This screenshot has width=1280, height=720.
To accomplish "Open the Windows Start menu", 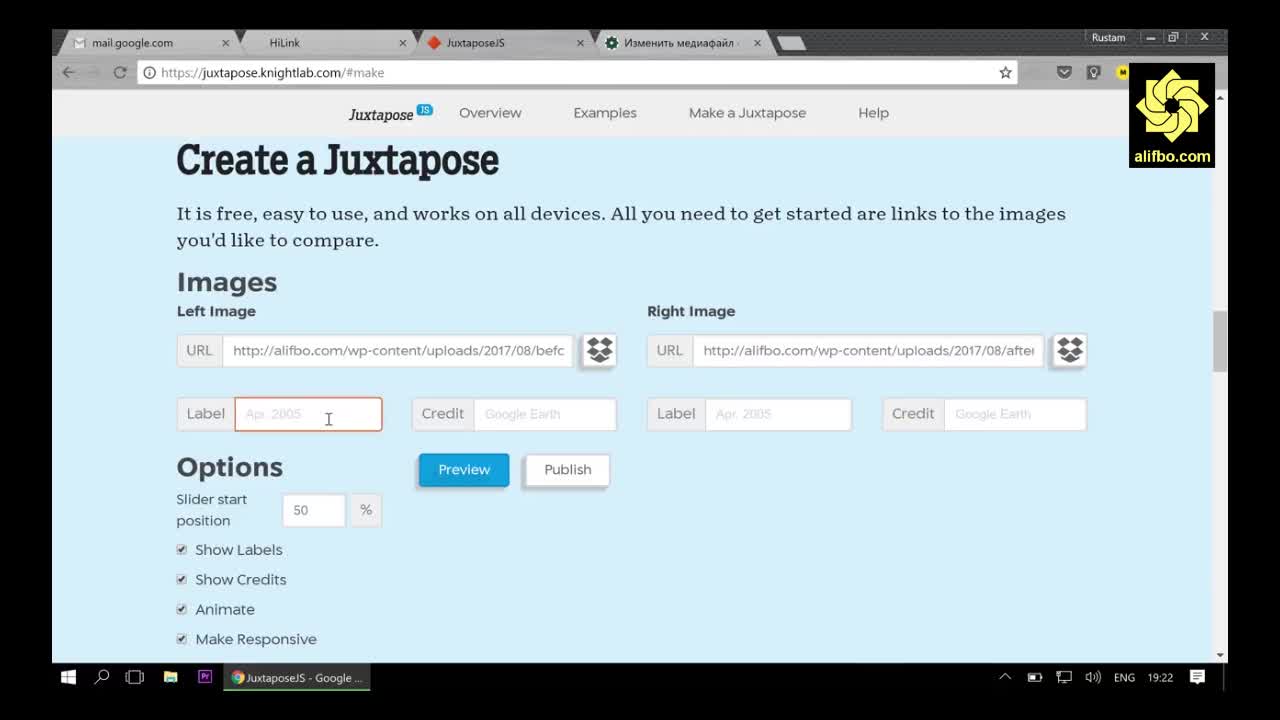I will point(68,677).
